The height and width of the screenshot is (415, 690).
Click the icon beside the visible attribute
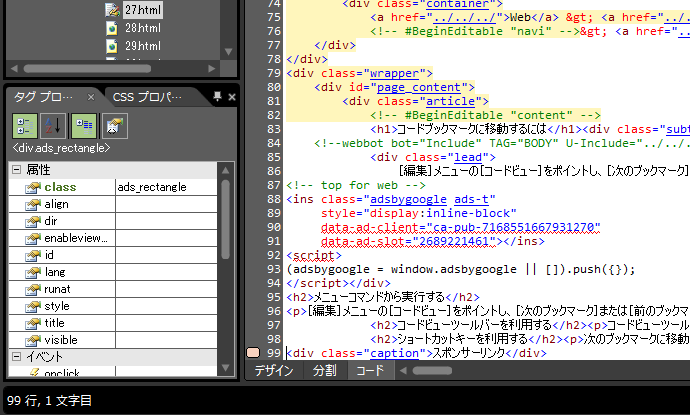click(33, 340)
